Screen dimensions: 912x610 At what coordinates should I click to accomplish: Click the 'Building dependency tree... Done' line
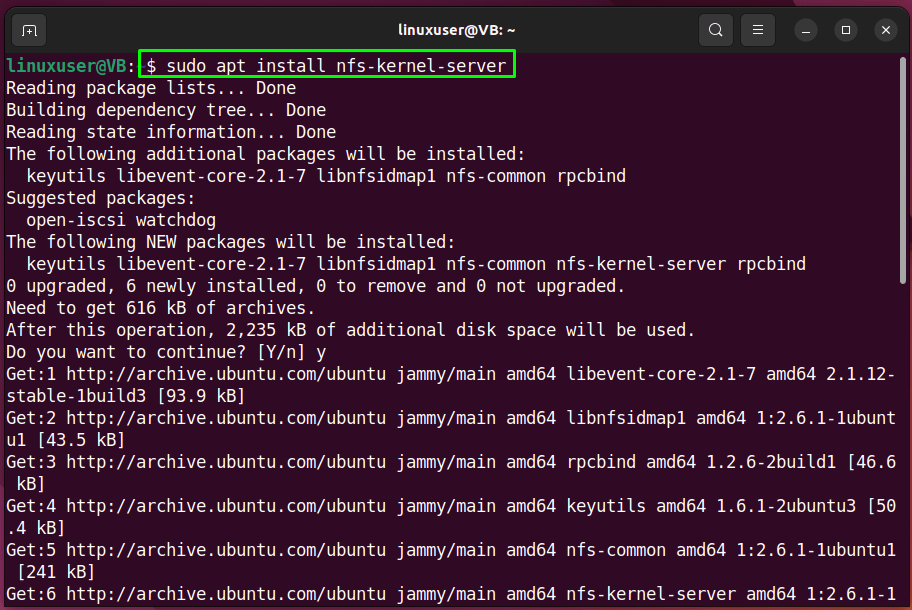(166, 110)
